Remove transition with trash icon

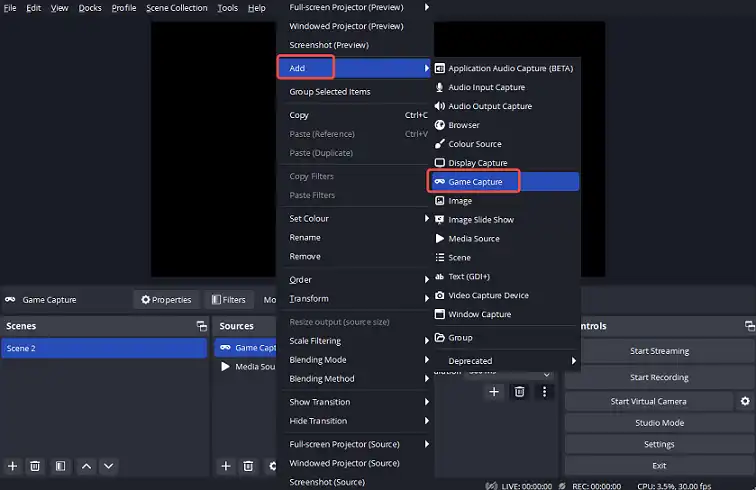point(519,392)
